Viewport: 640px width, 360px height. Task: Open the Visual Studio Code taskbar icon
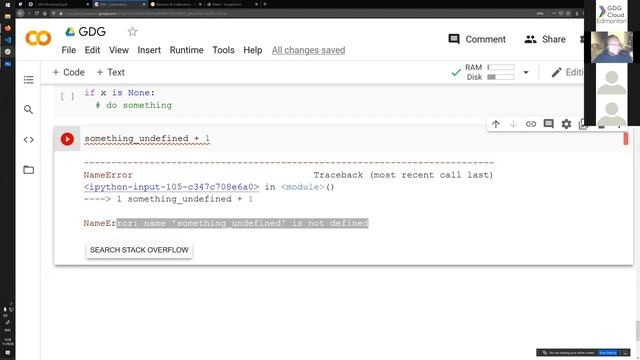click(7, 40)
